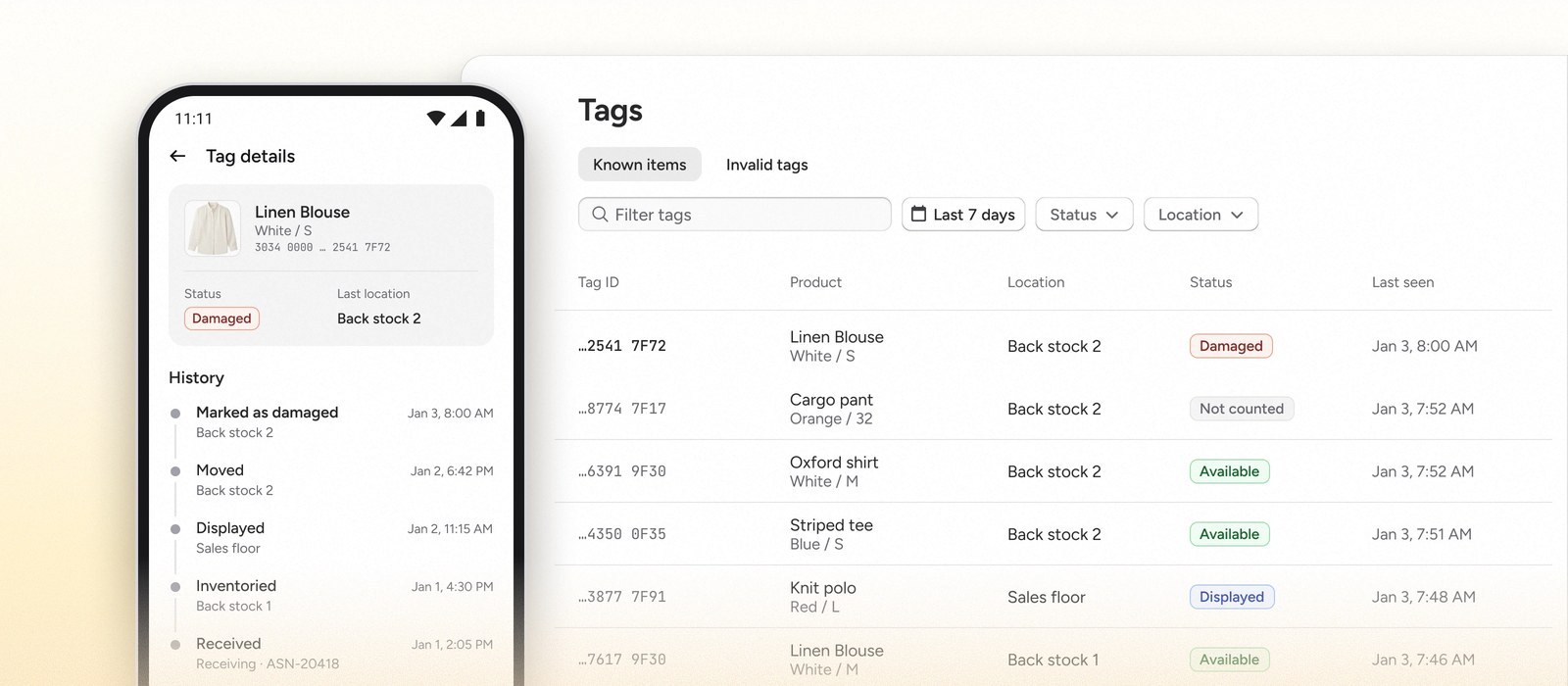Click Jan 3, 7:48 AM last seen value
This screenshot has width=1568, height=686.
pos(1424,597)
